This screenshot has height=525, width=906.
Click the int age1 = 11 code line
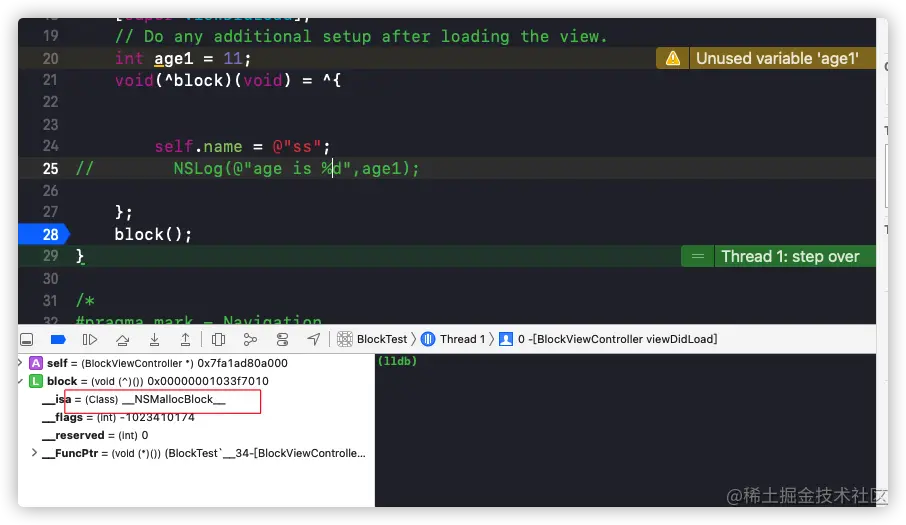[x=183, y=58]
